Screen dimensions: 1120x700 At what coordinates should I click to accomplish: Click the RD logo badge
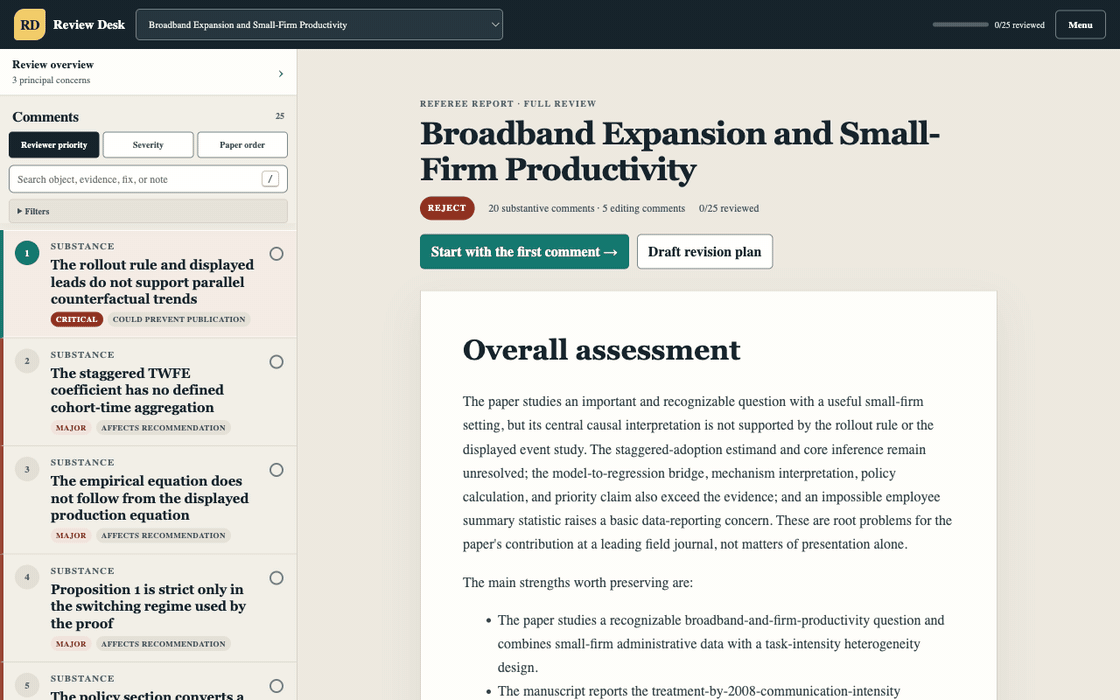[x=30, y=24]
